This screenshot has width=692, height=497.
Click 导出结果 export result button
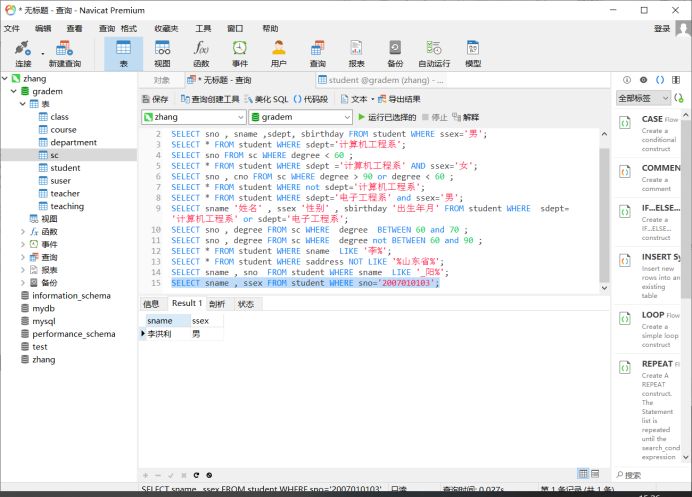pyautogui.click(x=399, y=99)
